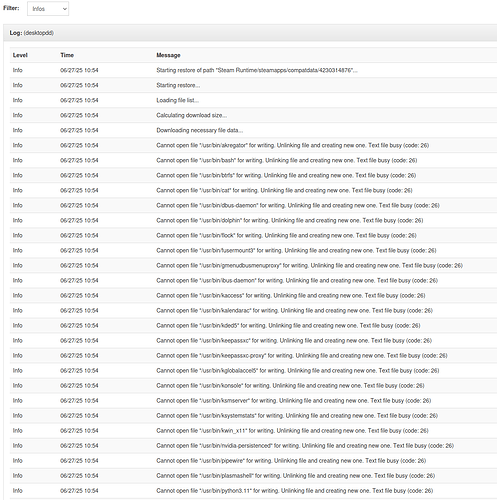Click the /usr/bin/gmenudbusmenuproxy message row
The height and width of the screenshot is (500, 497).
coord(253,265)
